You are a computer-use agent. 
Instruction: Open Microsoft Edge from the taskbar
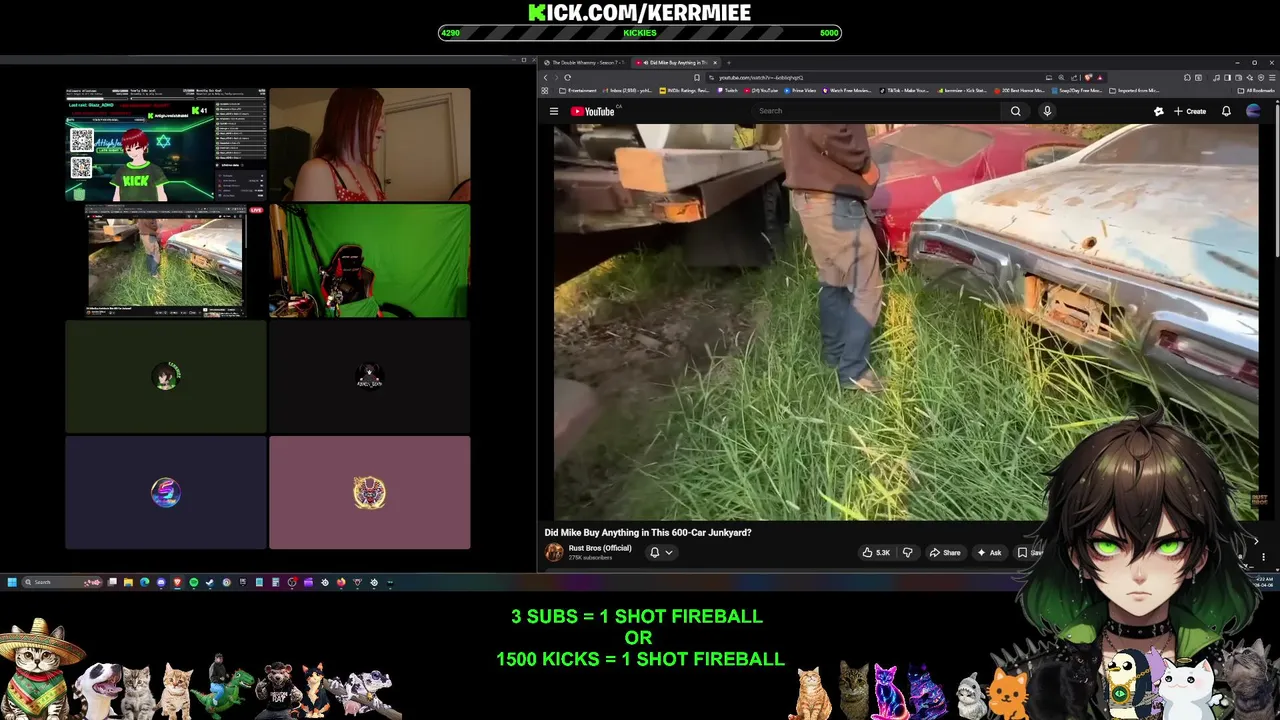pyautogui.click(x=144, y=582)
